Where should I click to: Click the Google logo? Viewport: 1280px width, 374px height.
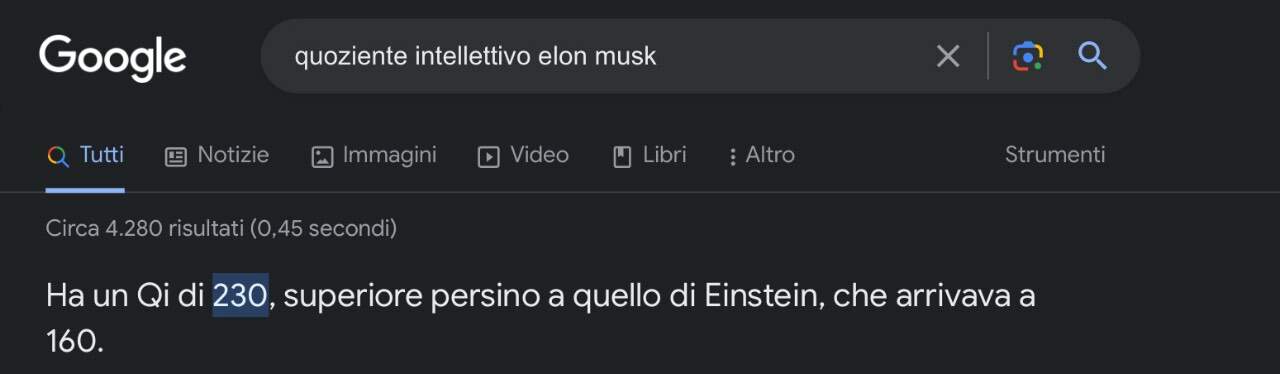pos(112,57)
